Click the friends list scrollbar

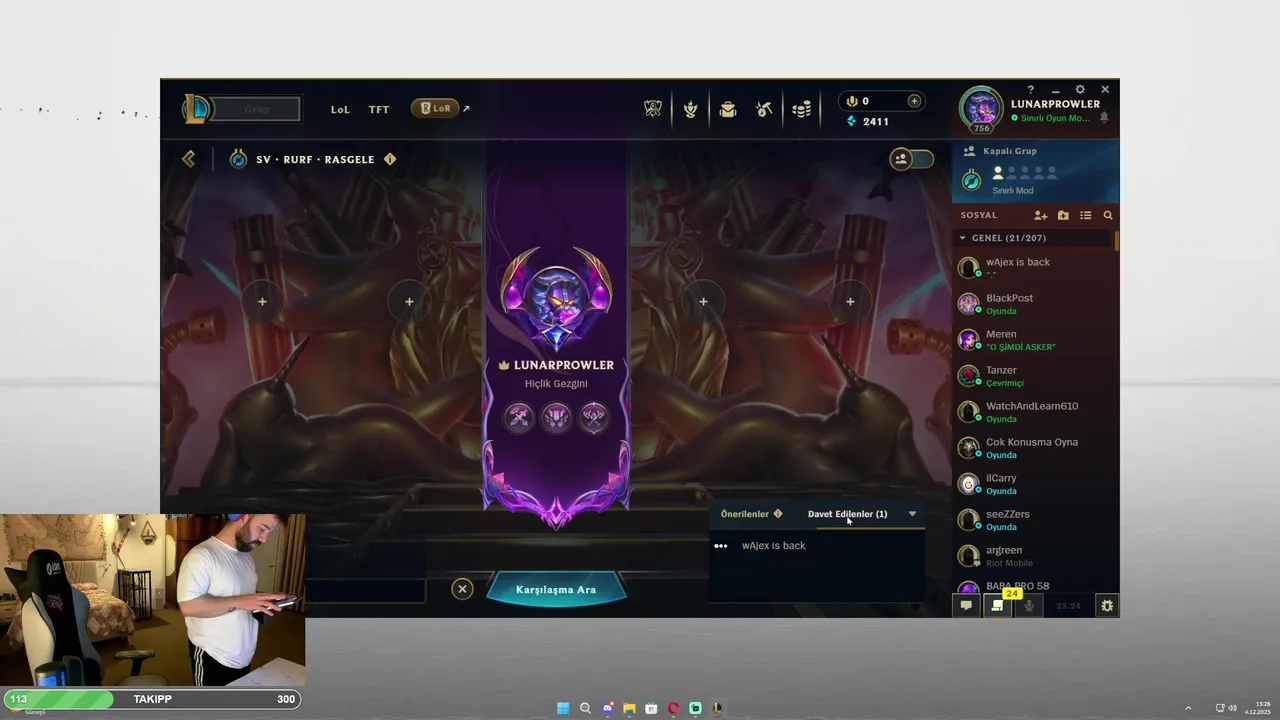click(1116, 241)
